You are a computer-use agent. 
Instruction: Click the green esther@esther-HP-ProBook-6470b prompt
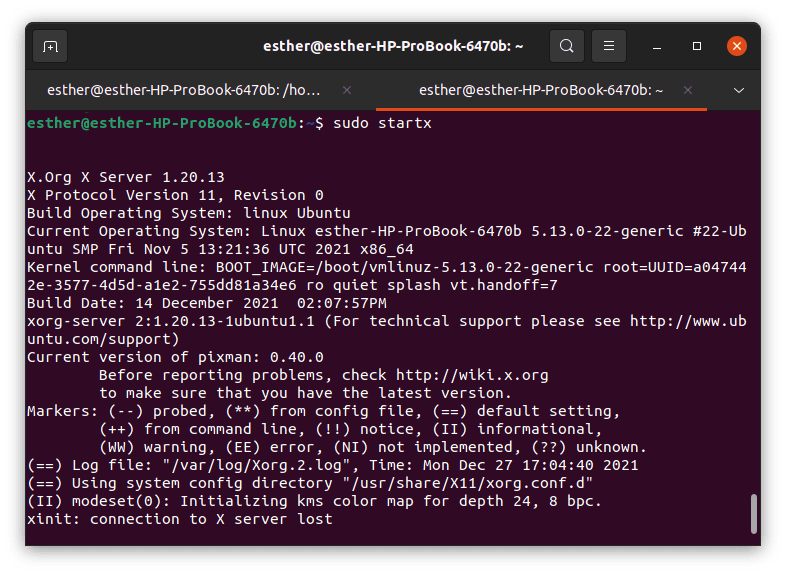pyautogui.click(x=162, y=123)
